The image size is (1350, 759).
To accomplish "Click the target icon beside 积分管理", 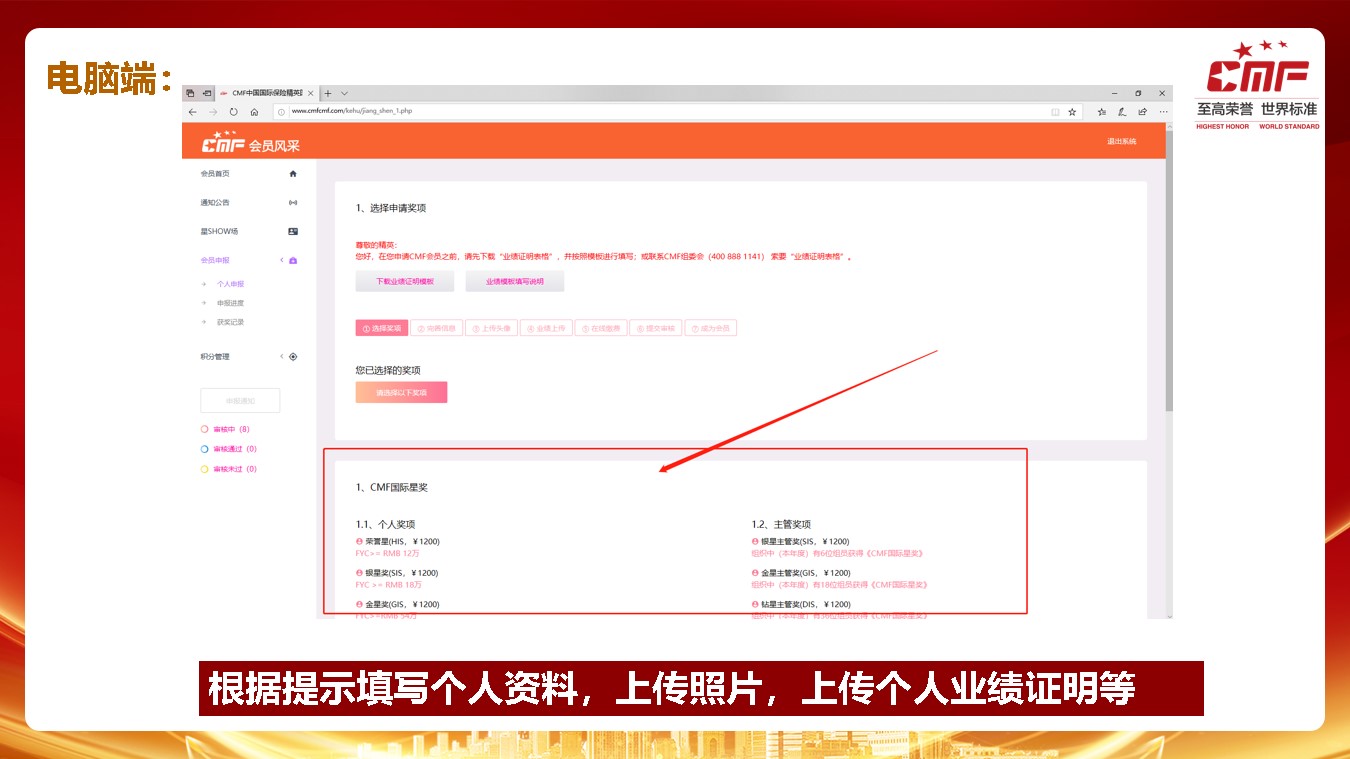I will [x=293, y=357].
